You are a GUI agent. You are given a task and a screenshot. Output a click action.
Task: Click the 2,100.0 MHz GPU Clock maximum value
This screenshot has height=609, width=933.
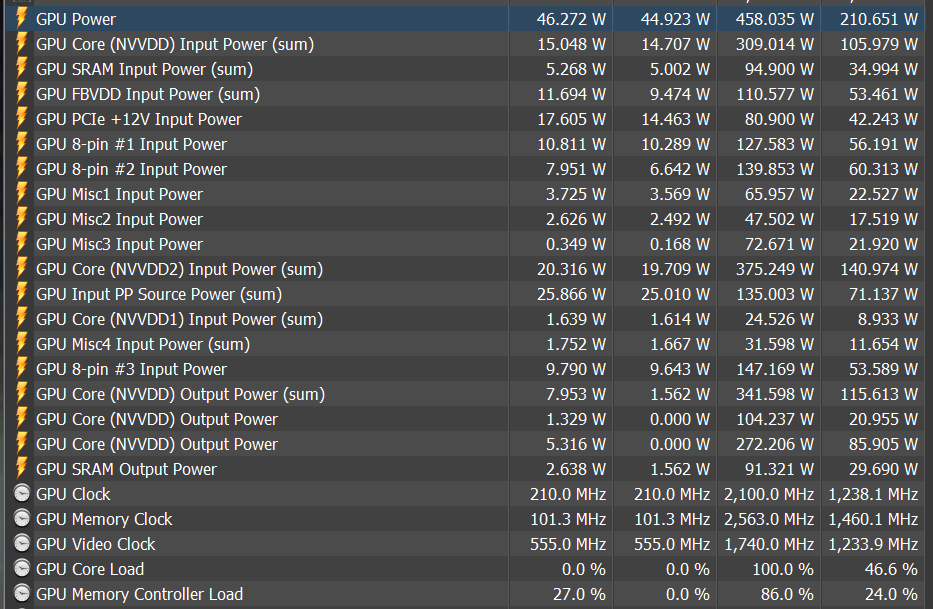768,494
